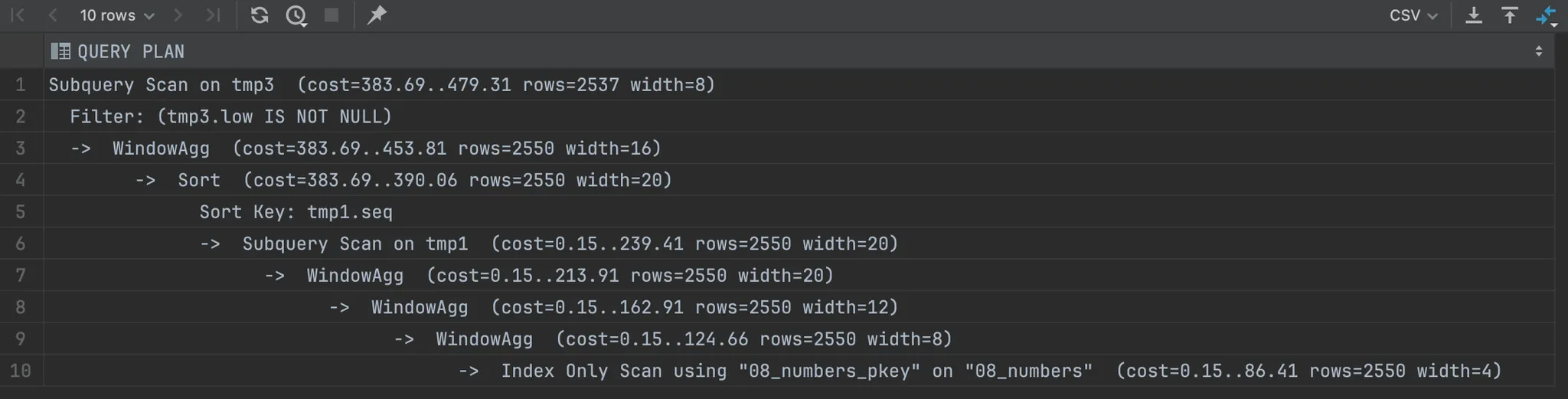Select row number 1 in the gutter
The image size is (1568, 399).
21,84
